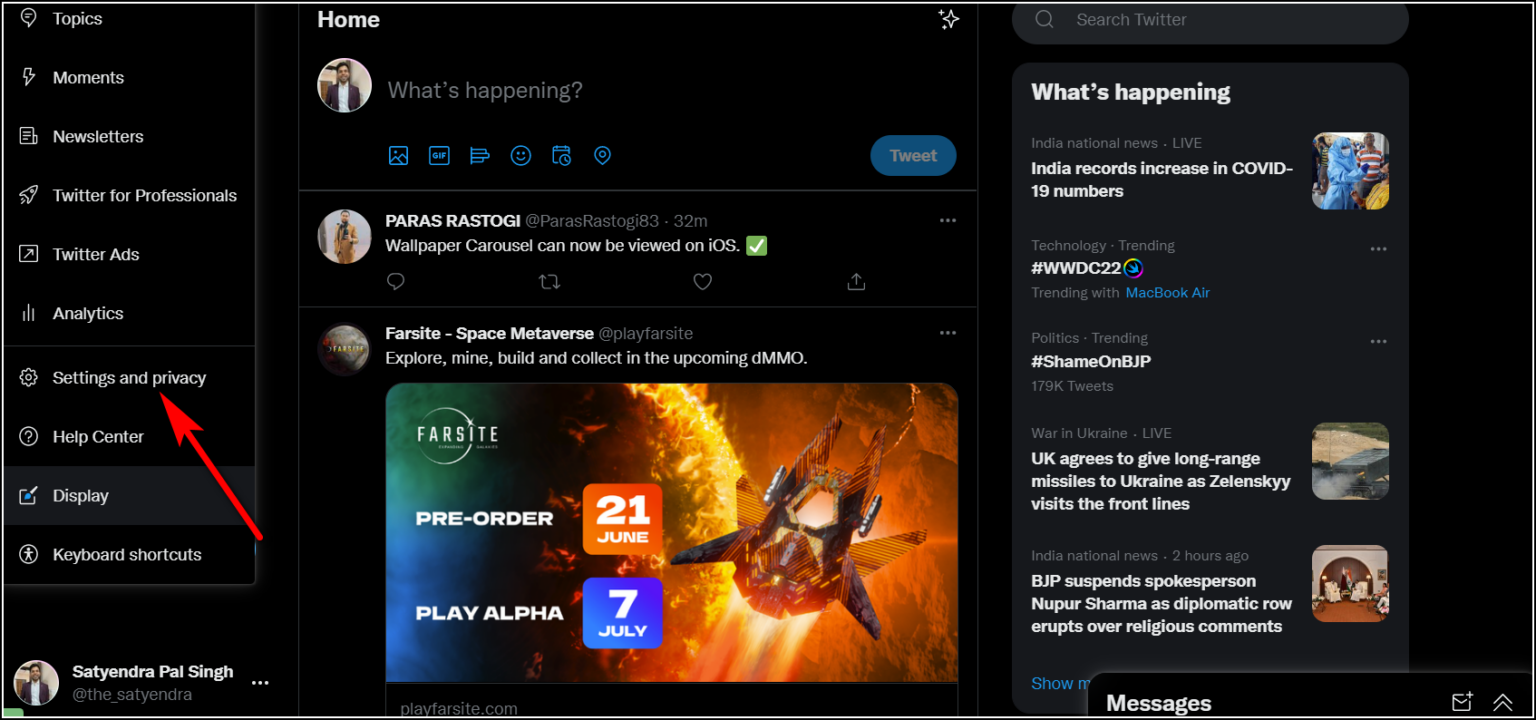Image resolution: width=1536 pixels, height=720 pixels.
Task: Open the schedule tweet option
Action: [x=561, y=155]
